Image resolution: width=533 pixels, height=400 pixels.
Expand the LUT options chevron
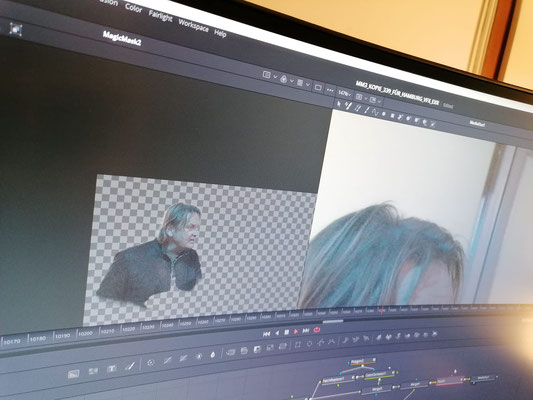click(292, 81)
